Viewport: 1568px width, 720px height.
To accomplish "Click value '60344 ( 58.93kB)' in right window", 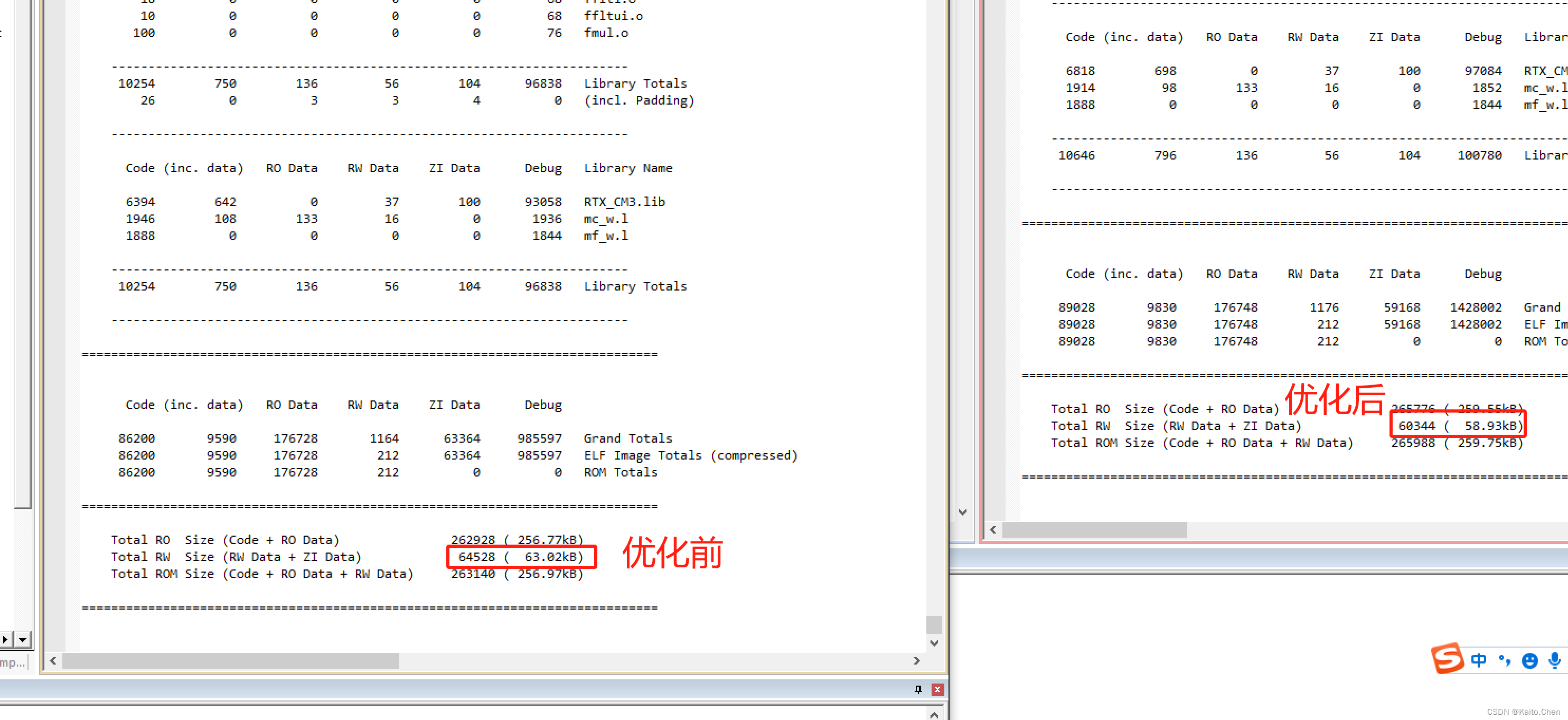I will click(1461, 425).
